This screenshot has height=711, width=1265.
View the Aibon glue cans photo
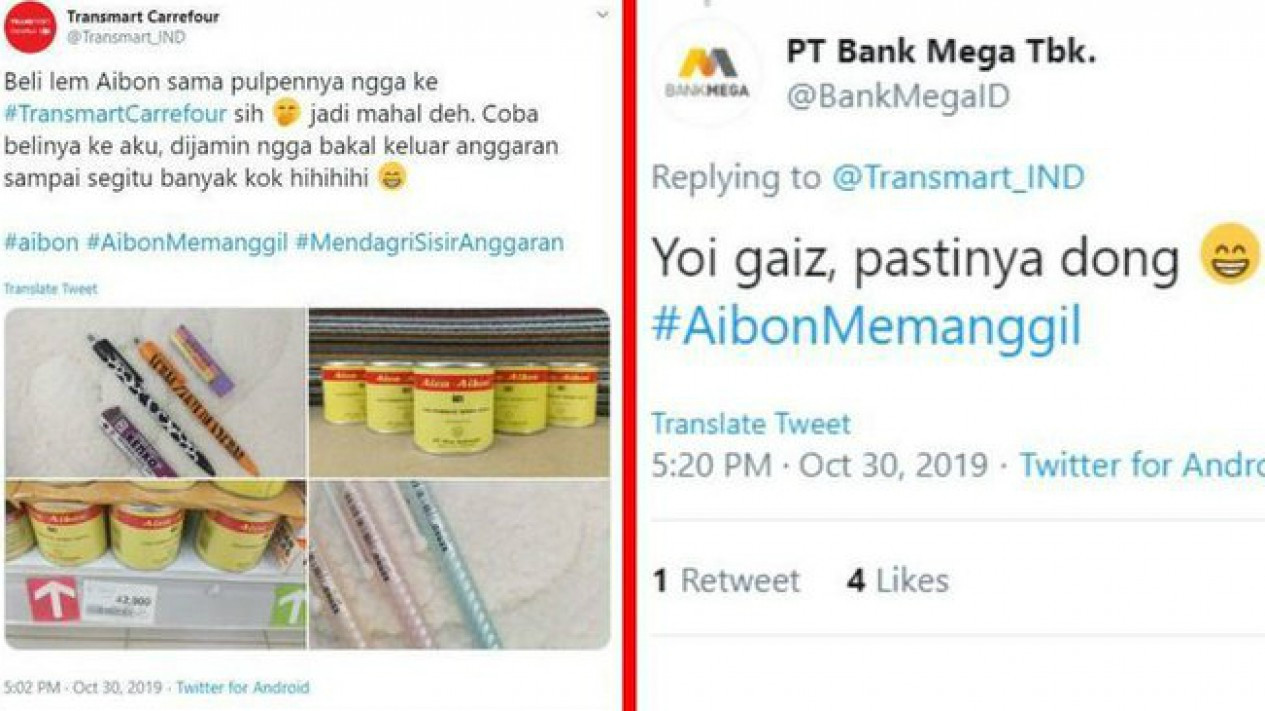[459, 392]
